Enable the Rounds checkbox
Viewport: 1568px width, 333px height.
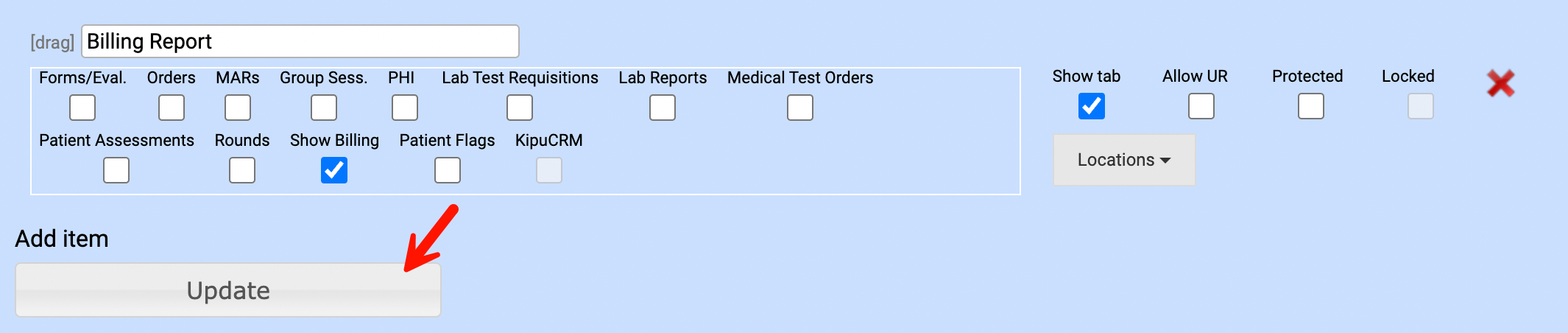click(242, 170)
